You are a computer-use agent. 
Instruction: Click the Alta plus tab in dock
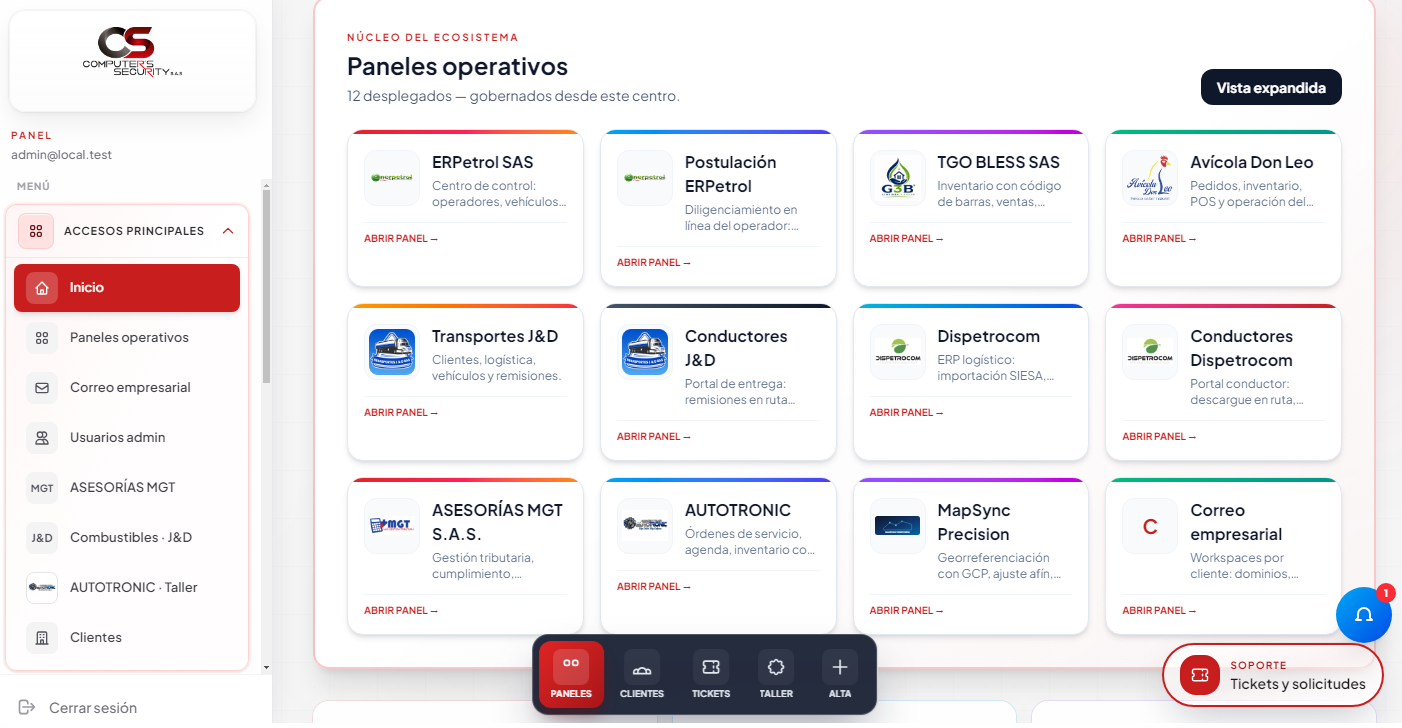pyautogui.click(x=840, y=675)
